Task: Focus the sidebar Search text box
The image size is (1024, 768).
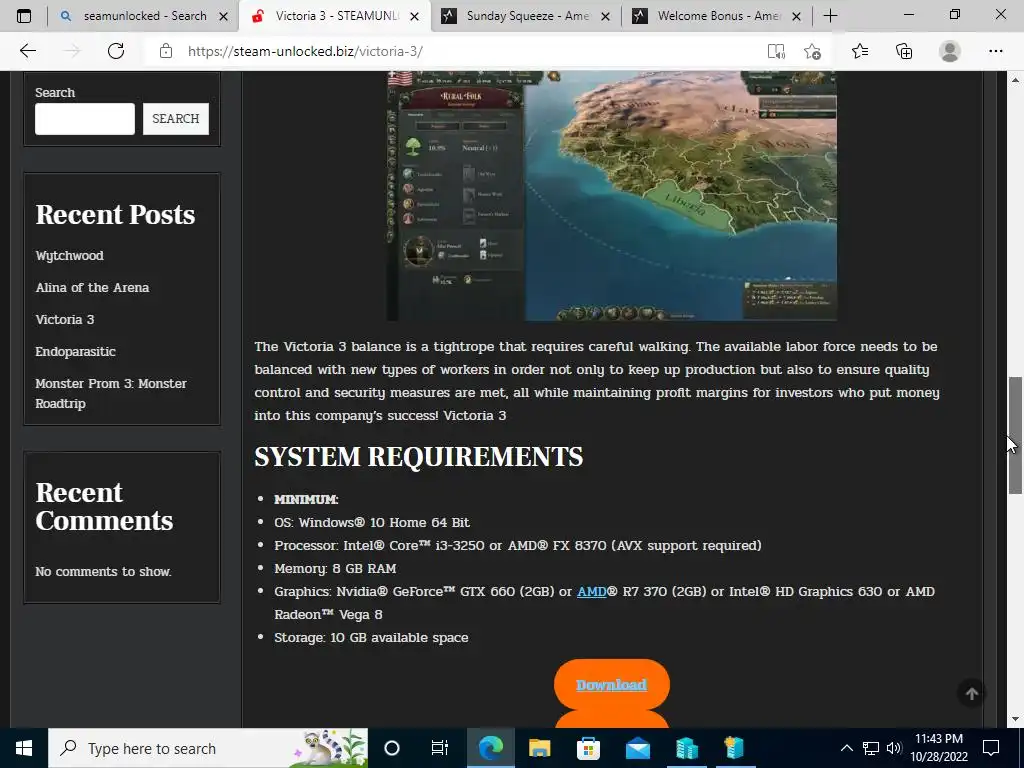Action: pyautogui.click(x=85, y=119)
